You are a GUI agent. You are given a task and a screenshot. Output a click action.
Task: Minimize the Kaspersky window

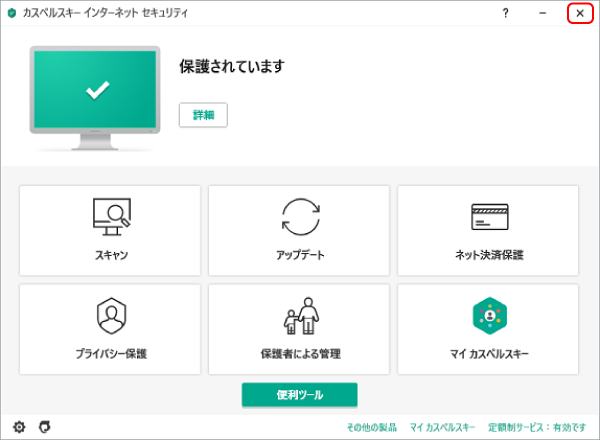pyautogui.click(x=543, y=13)
